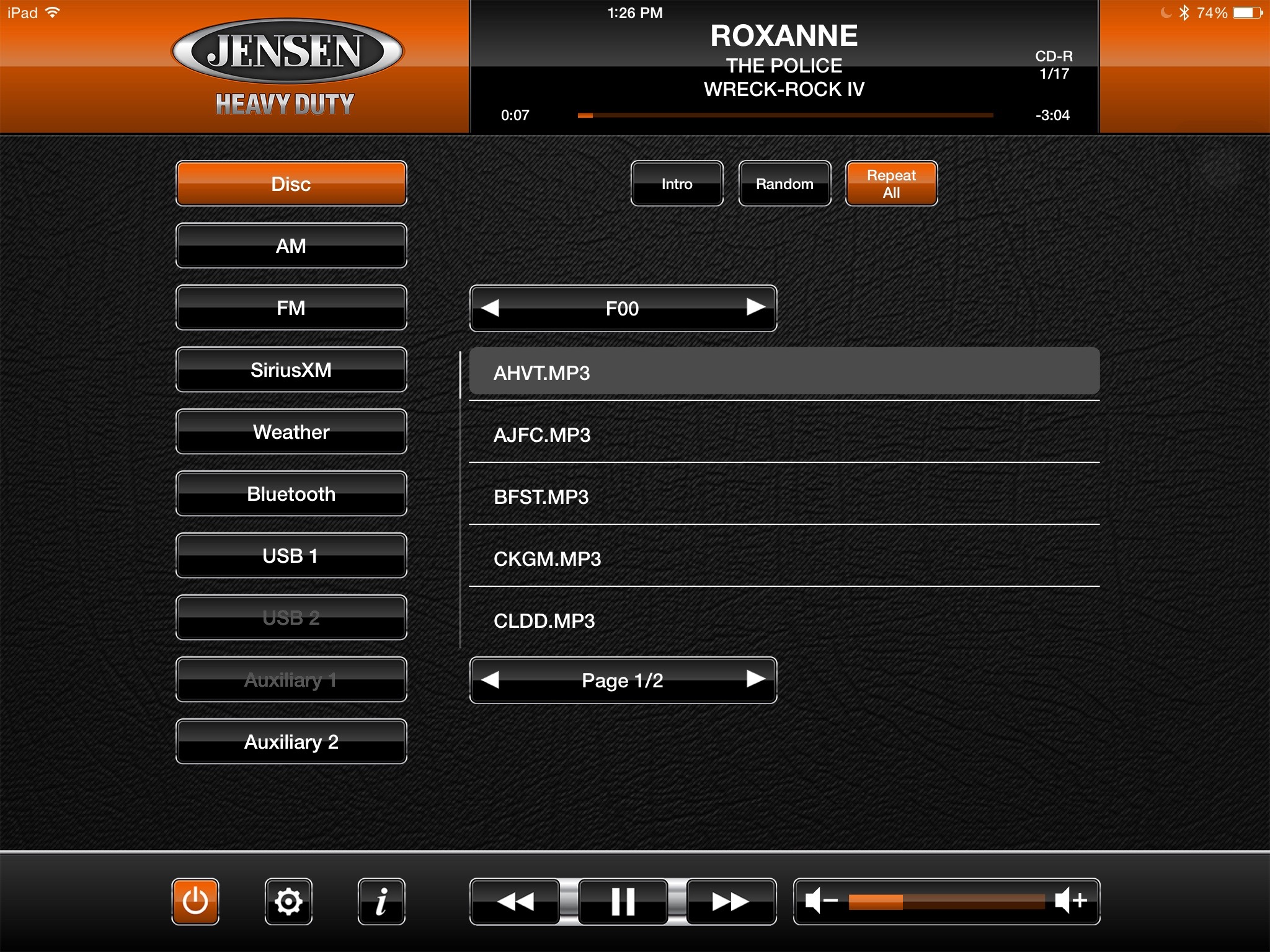The image size is (1270, 952).
Task: Click the F00 folder label
Action: [622, 309]
